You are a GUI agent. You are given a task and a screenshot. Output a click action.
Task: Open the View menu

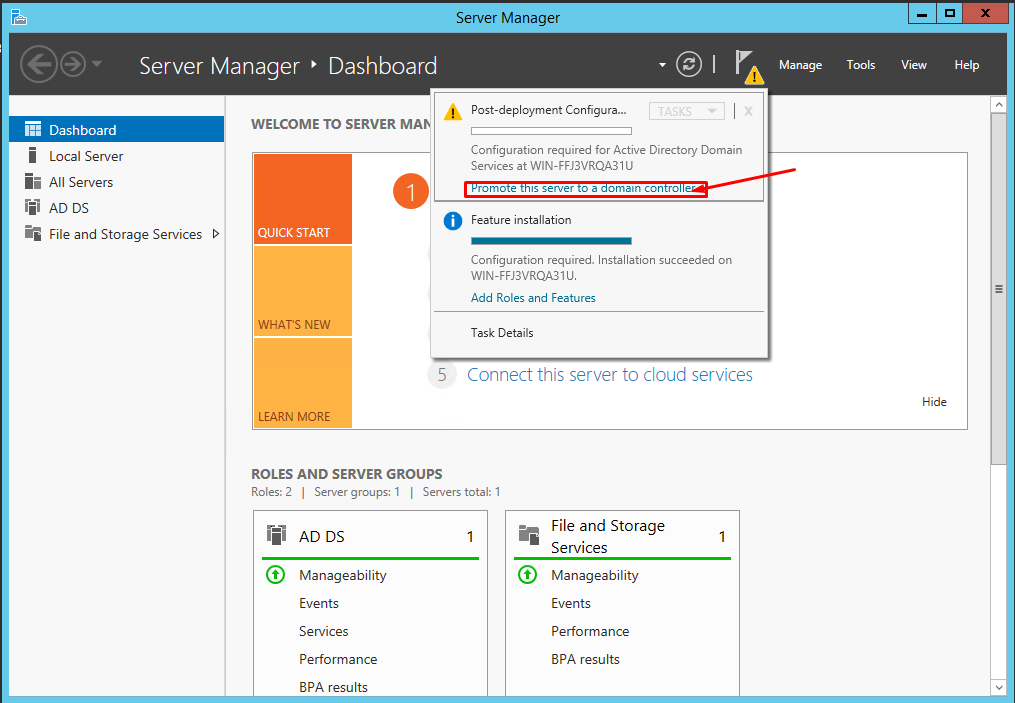pyautogui.click(x=913, y=65)
